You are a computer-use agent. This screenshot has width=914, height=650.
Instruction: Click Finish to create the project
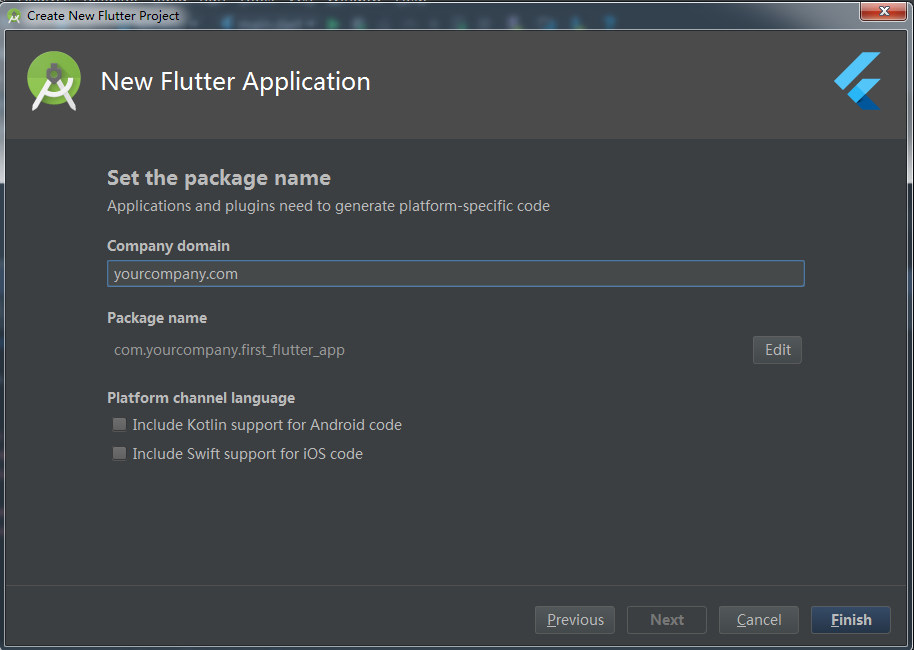(850, 620)
